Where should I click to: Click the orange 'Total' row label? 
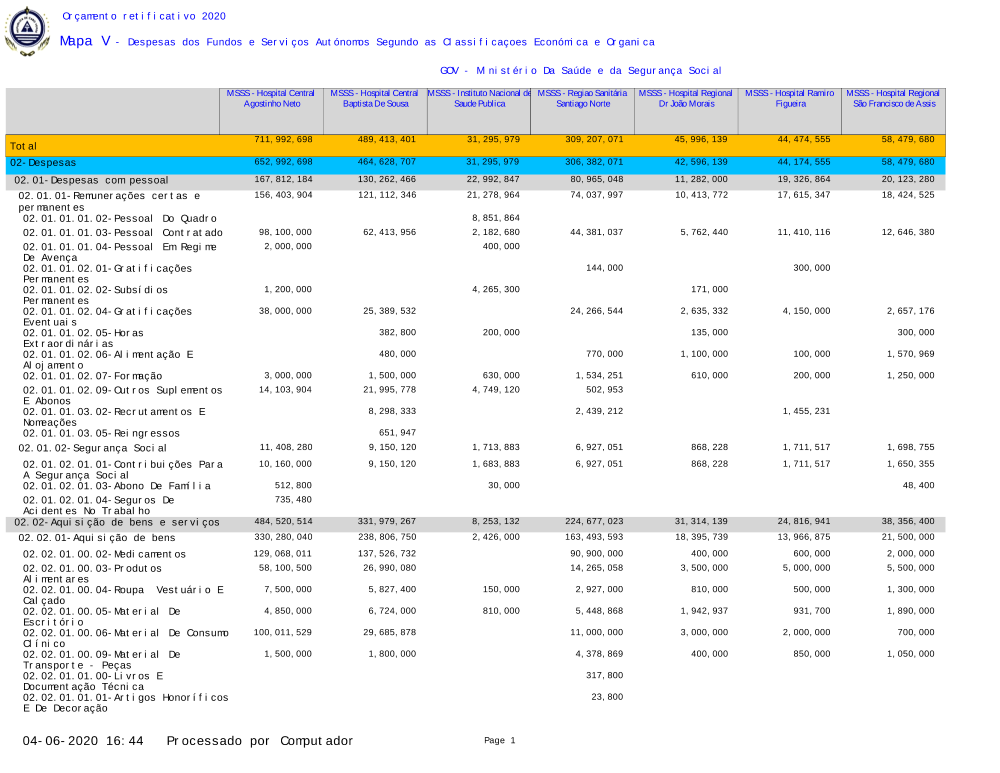click(24, 146)
